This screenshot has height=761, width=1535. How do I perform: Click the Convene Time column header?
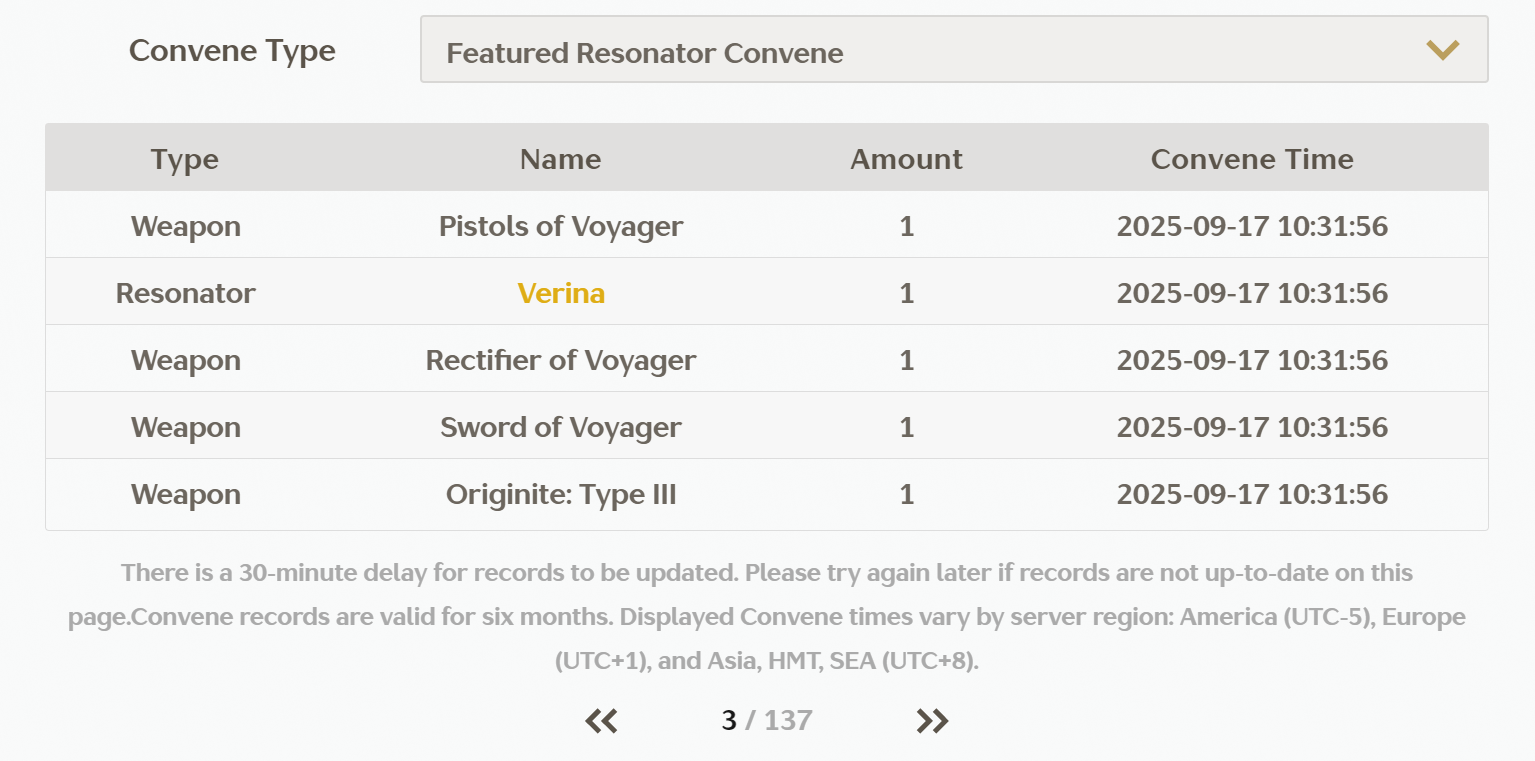pos(1252,159)
